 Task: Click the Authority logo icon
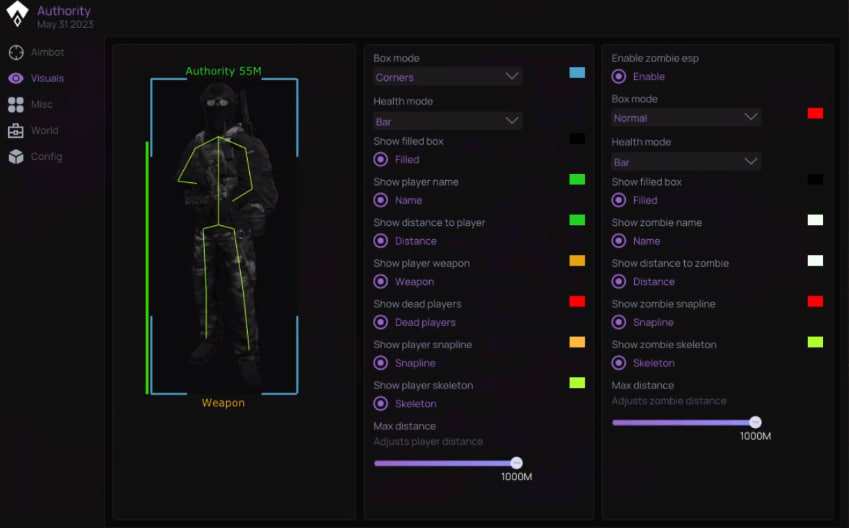17,14
